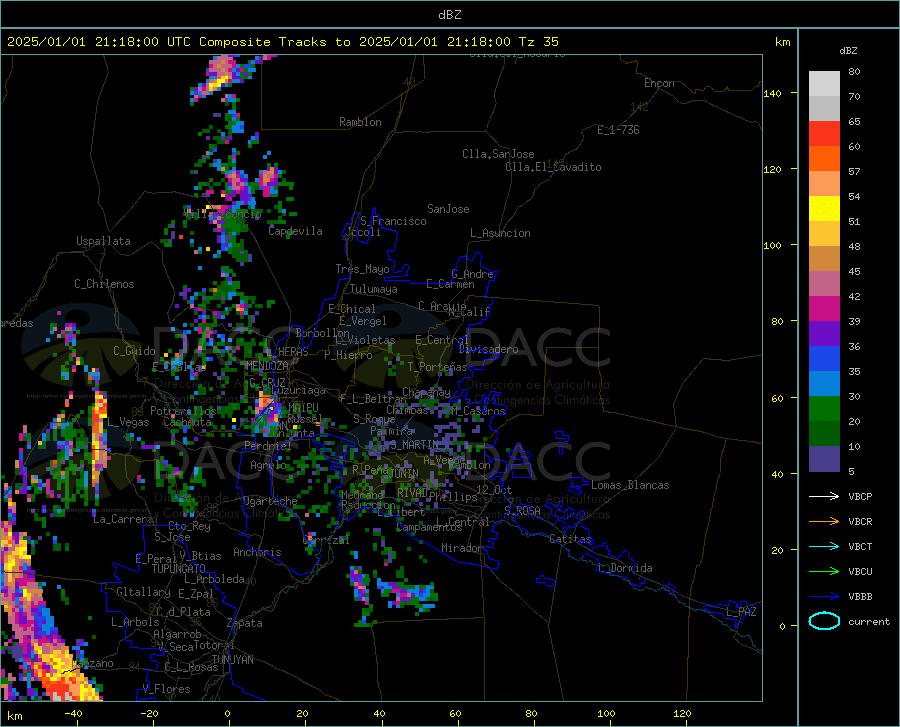Click the MENDOZA city label

point(267,366)
